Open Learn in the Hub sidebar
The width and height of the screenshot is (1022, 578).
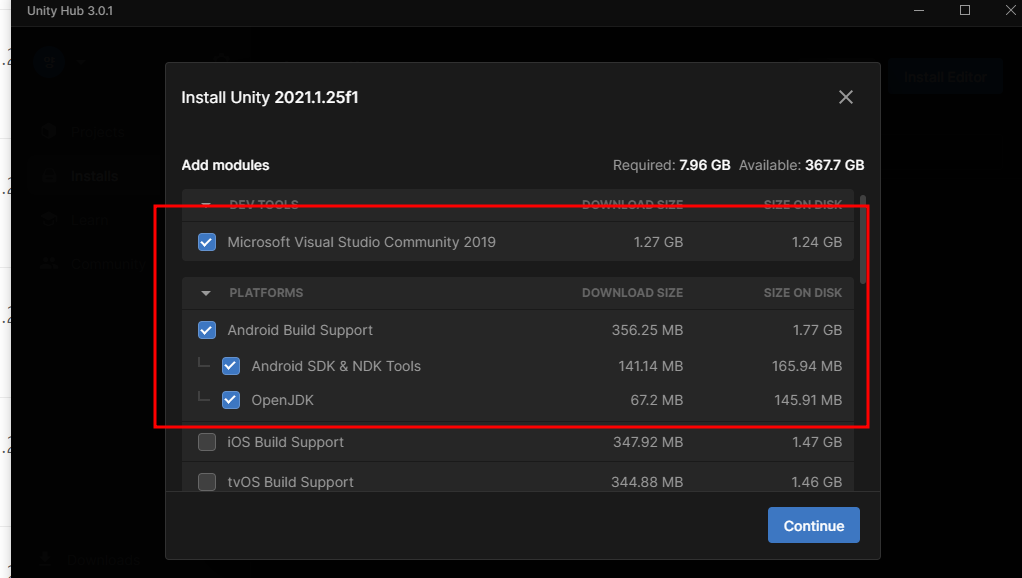point(90,220)
